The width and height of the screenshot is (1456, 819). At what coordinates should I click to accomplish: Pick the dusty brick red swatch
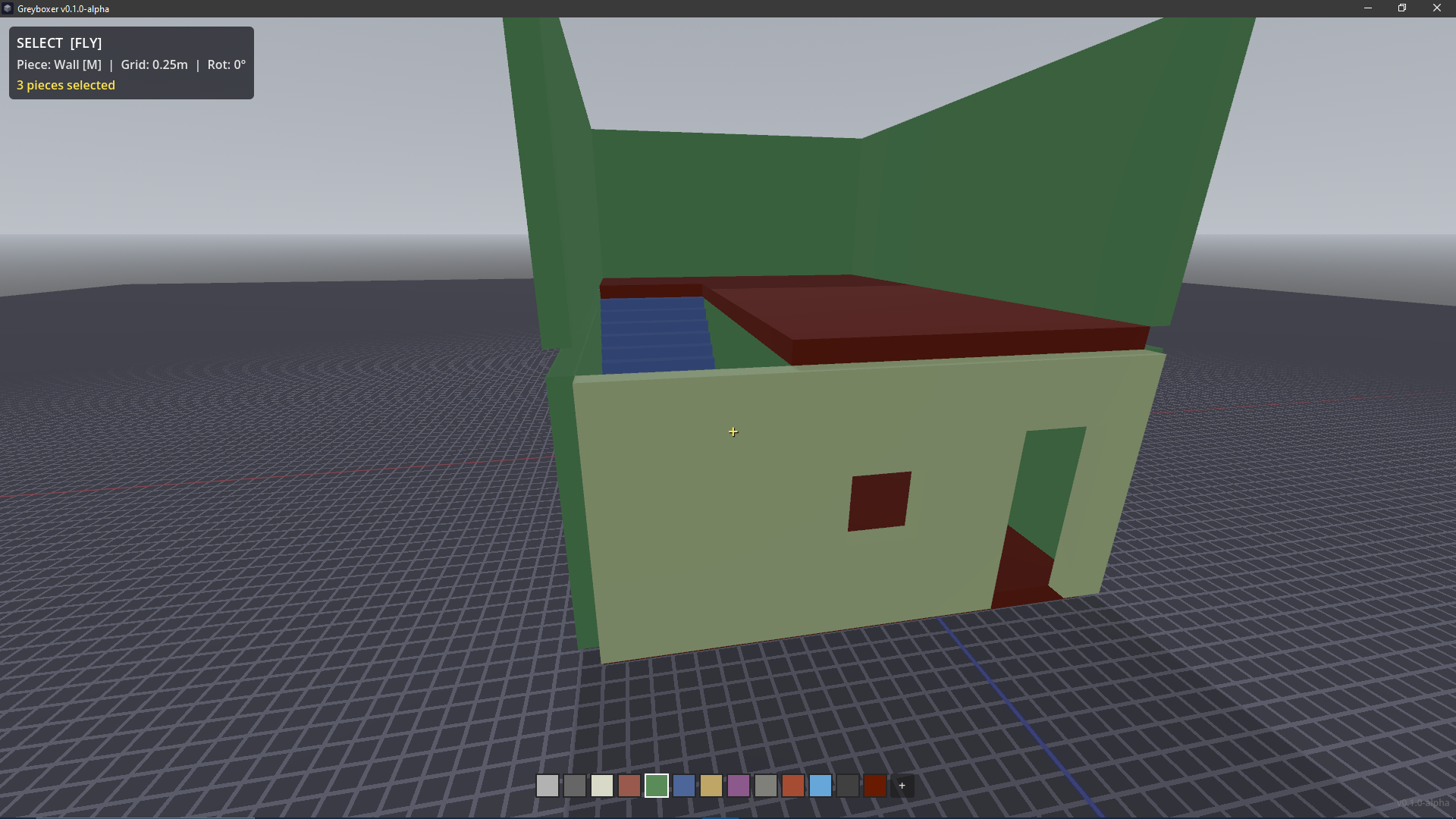629,786
